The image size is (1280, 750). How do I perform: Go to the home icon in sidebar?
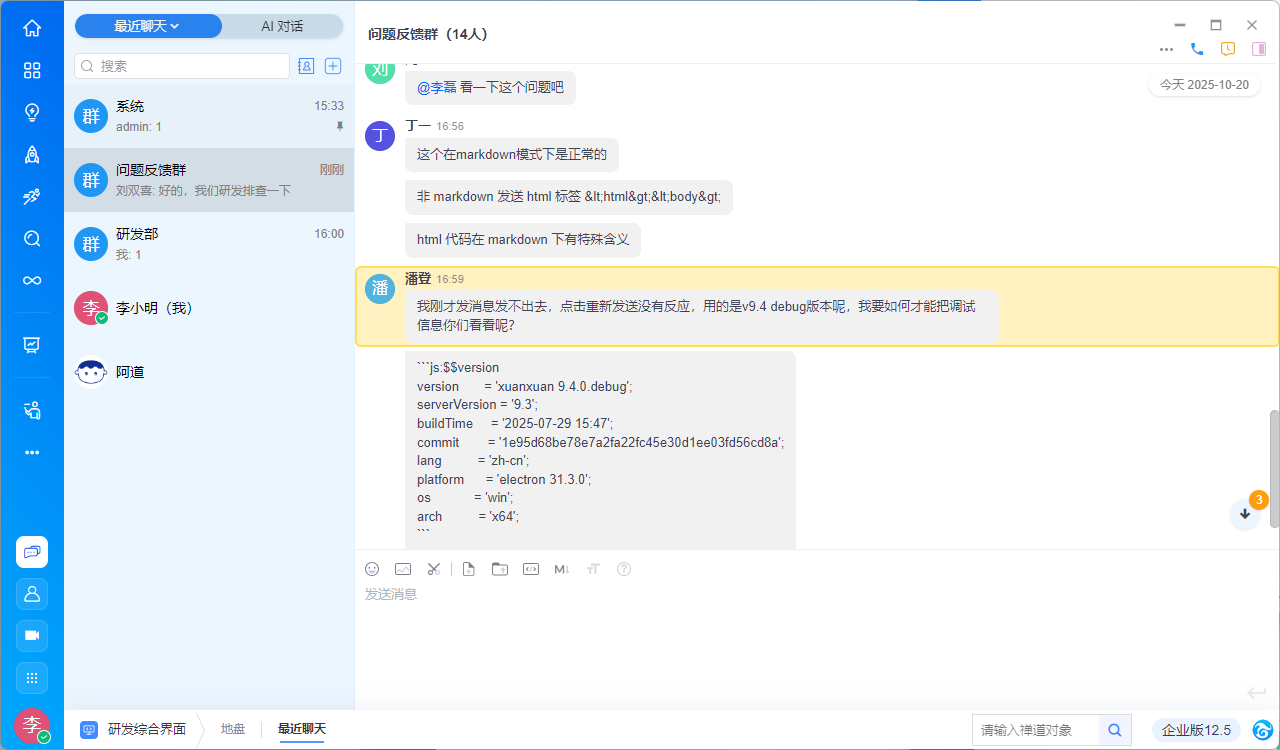point(32,28)
